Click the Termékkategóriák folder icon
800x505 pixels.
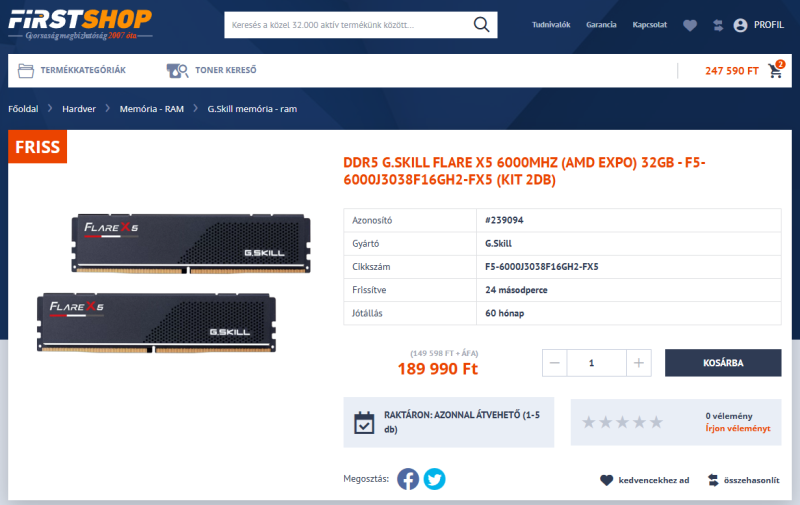pyautogui.click(x=26, y=70)
